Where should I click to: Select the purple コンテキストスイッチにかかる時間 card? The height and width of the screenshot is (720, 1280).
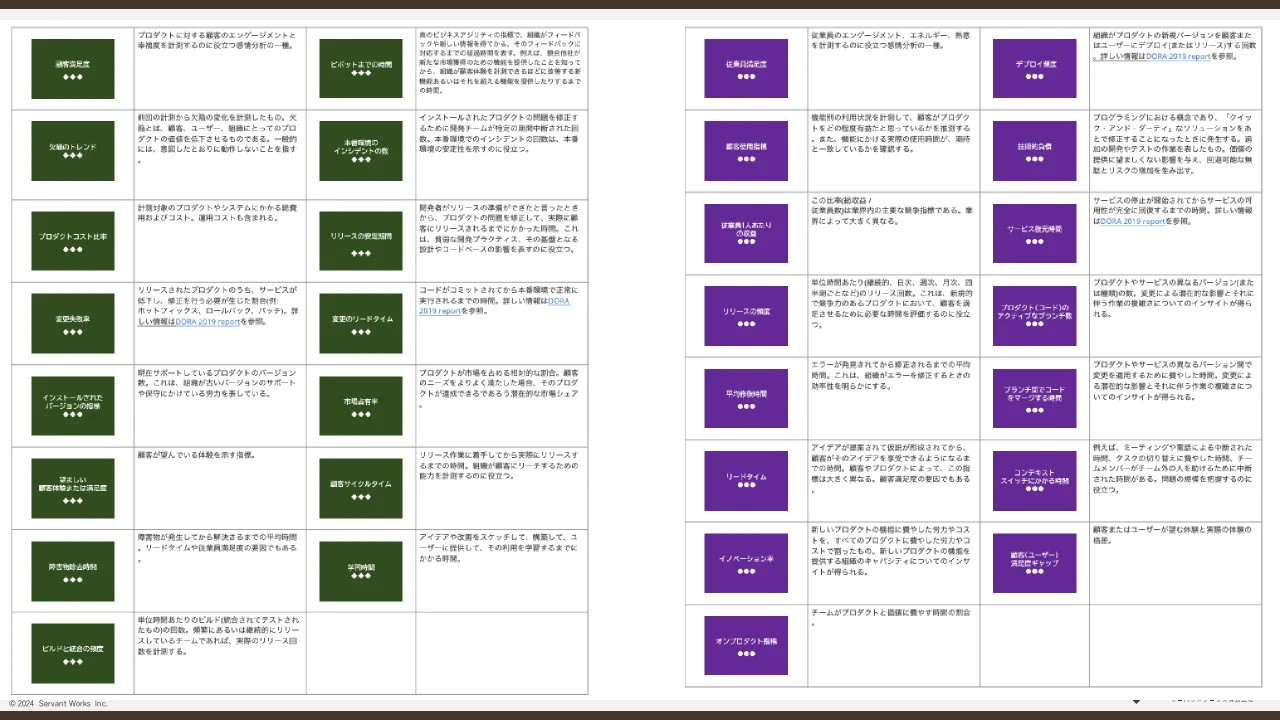1035,481
